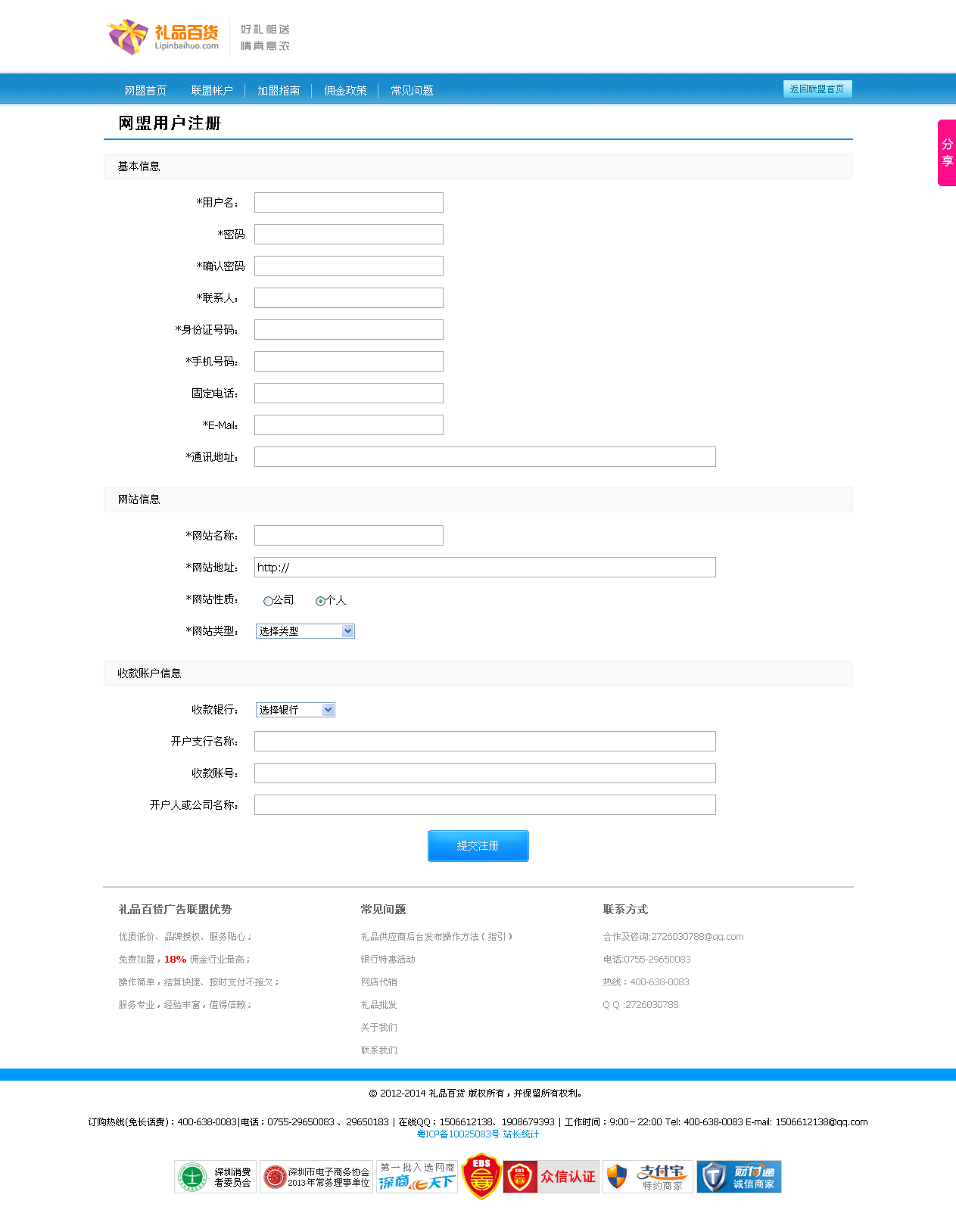The width and height of the screenshot is (956, 1232).
Task: Open 加盟指南 in navigation bar
Action: 279,91
